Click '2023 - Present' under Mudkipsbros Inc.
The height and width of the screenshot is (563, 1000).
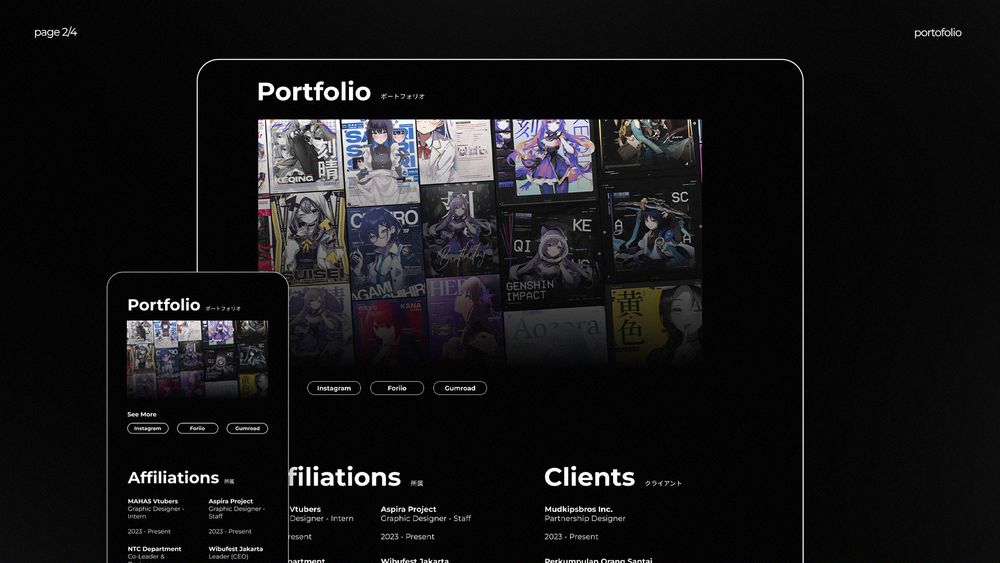[571, 537]
